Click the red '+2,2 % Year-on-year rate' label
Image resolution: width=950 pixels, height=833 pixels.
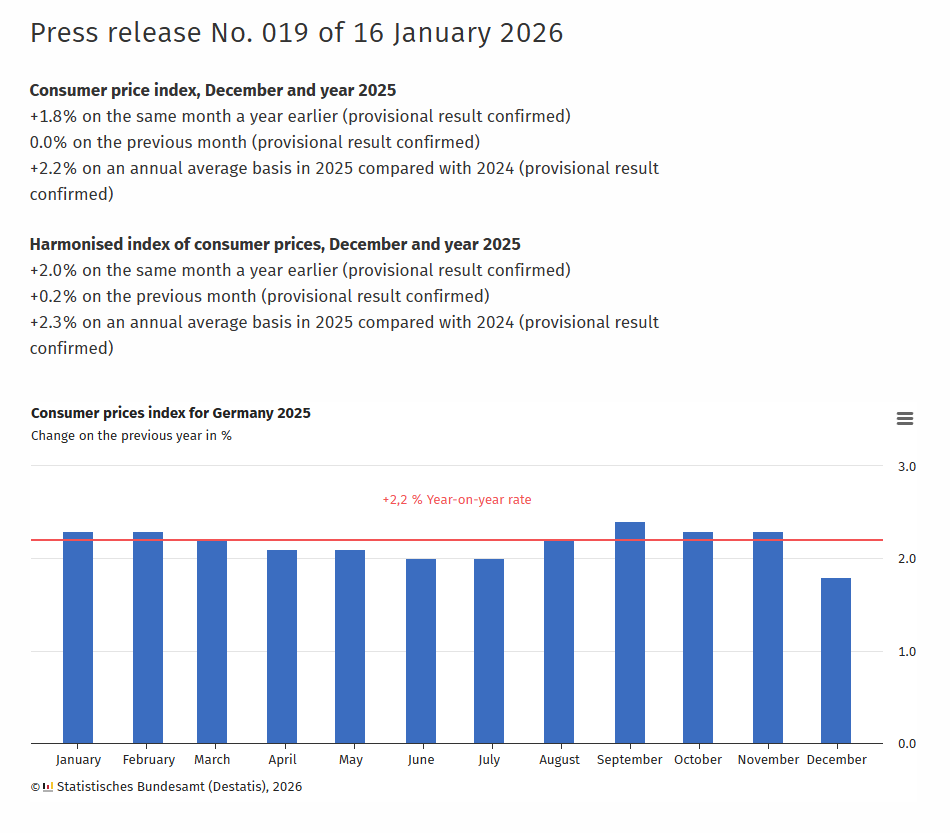457,499
